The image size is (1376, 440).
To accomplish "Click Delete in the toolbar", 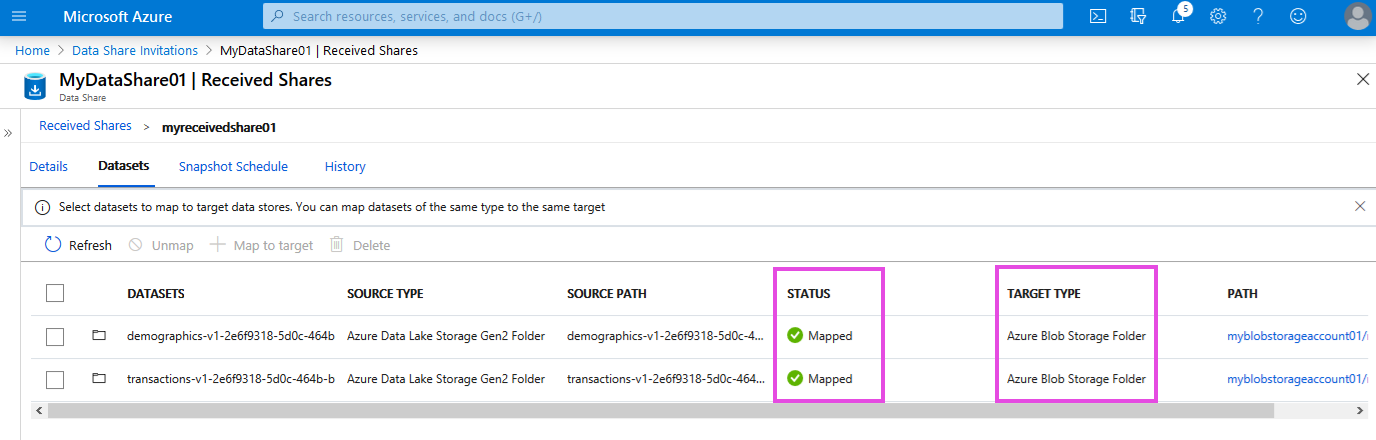I will coord(360,245).
